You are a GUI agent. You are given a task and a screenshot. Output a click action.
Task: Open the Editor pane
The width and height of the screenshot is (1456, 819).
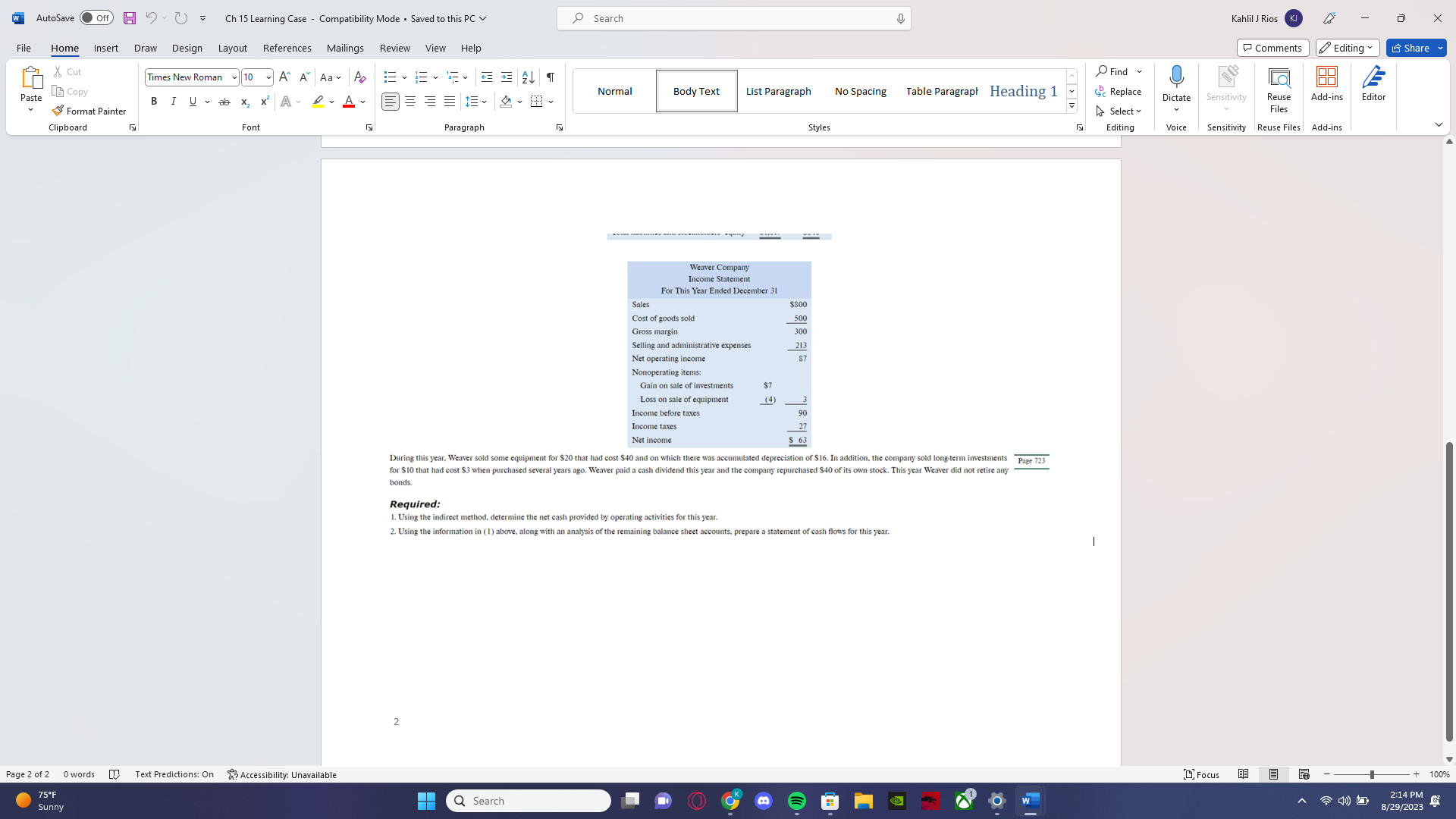pos(1374,87)
